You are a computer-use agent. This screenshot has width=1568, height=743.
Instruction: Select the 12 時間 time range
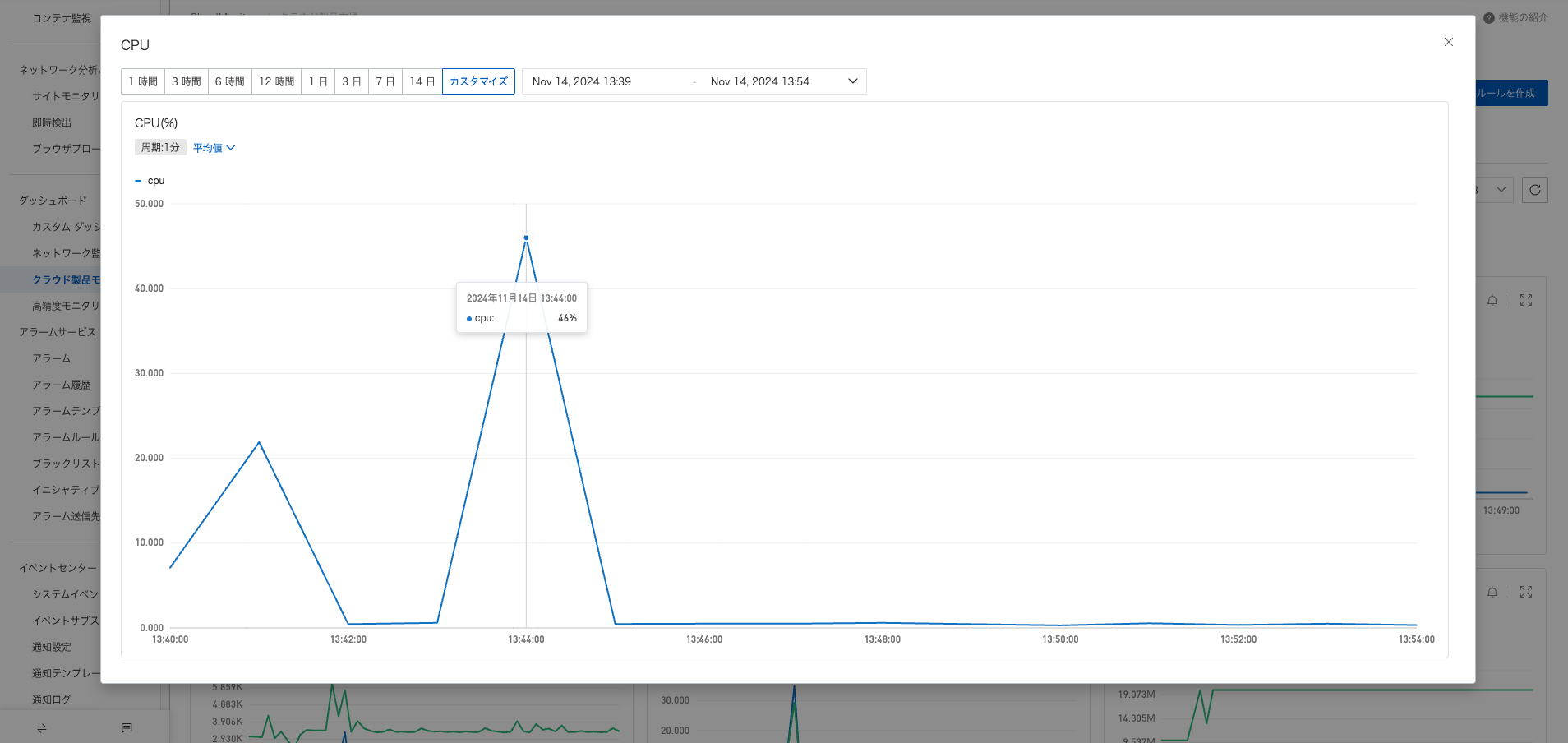pos(276,81)
